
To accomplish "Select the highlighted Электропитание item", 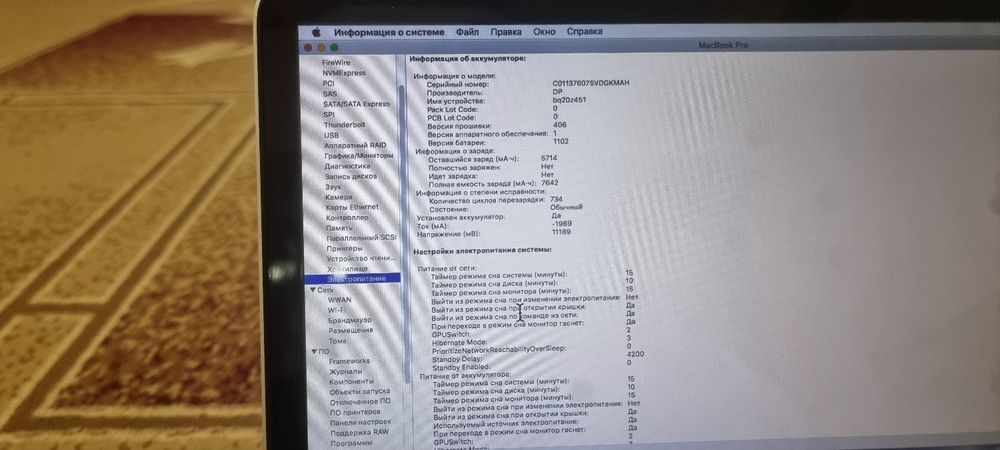I will click(x=353, y=279).
